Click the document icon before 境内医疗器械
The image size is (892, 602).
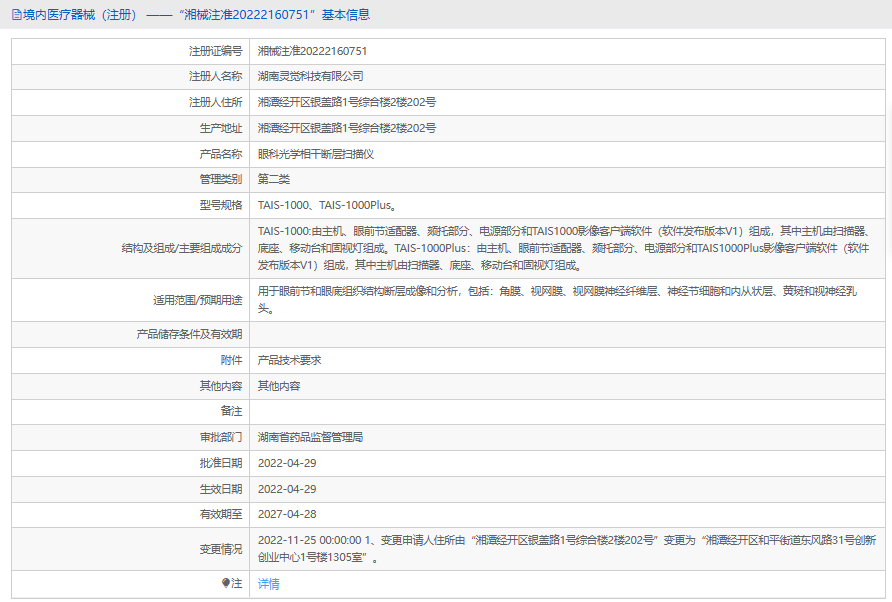(x=16, y=15)
